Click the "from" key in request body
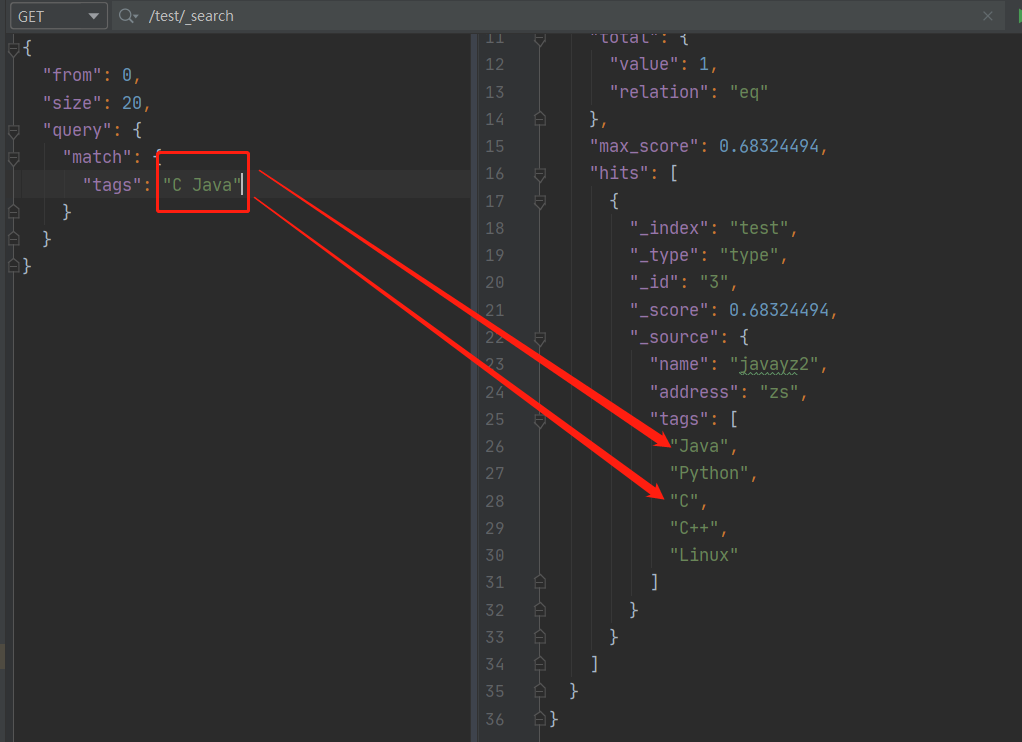The height and width of the screenshot is (742, 1022). (72, 76)
